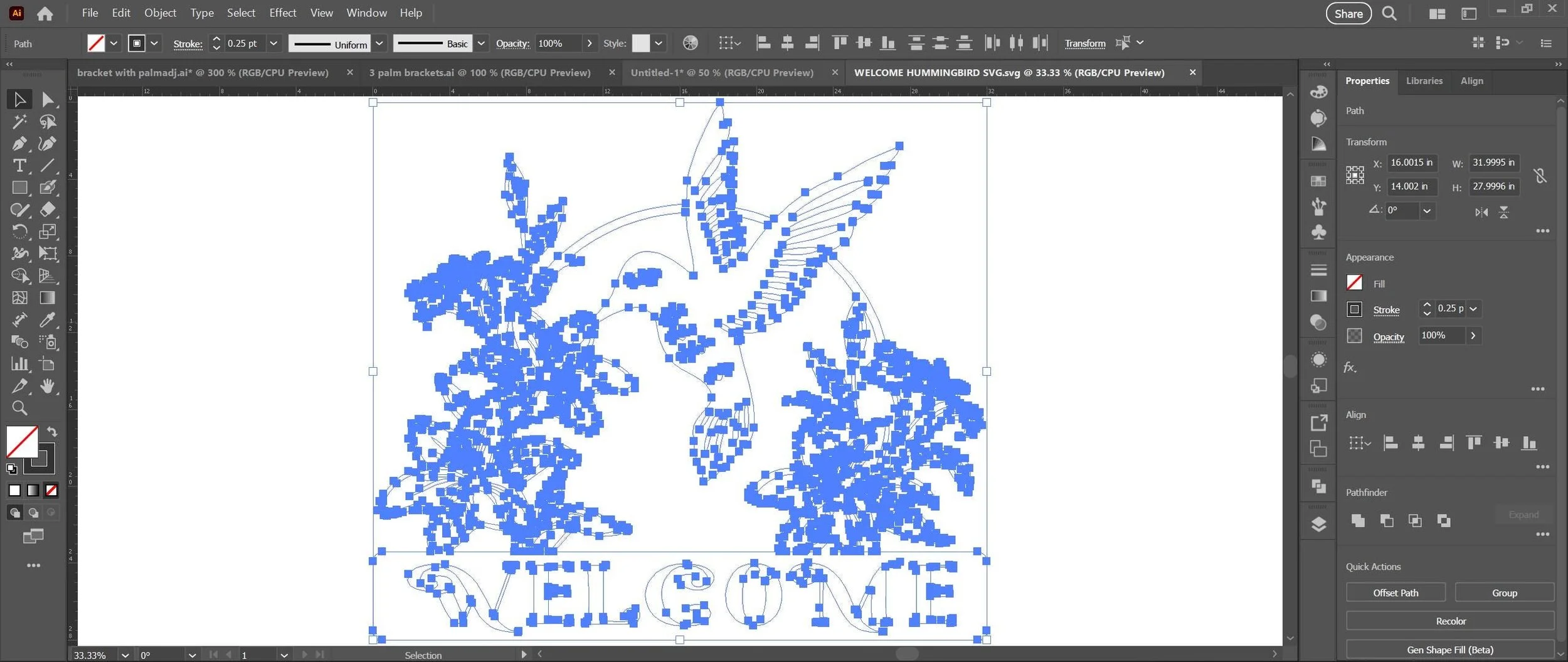Screen dimensions: 1568x662
Task: Click Gen Shape Fill (Beta) button
Action: click(1450, 650)
